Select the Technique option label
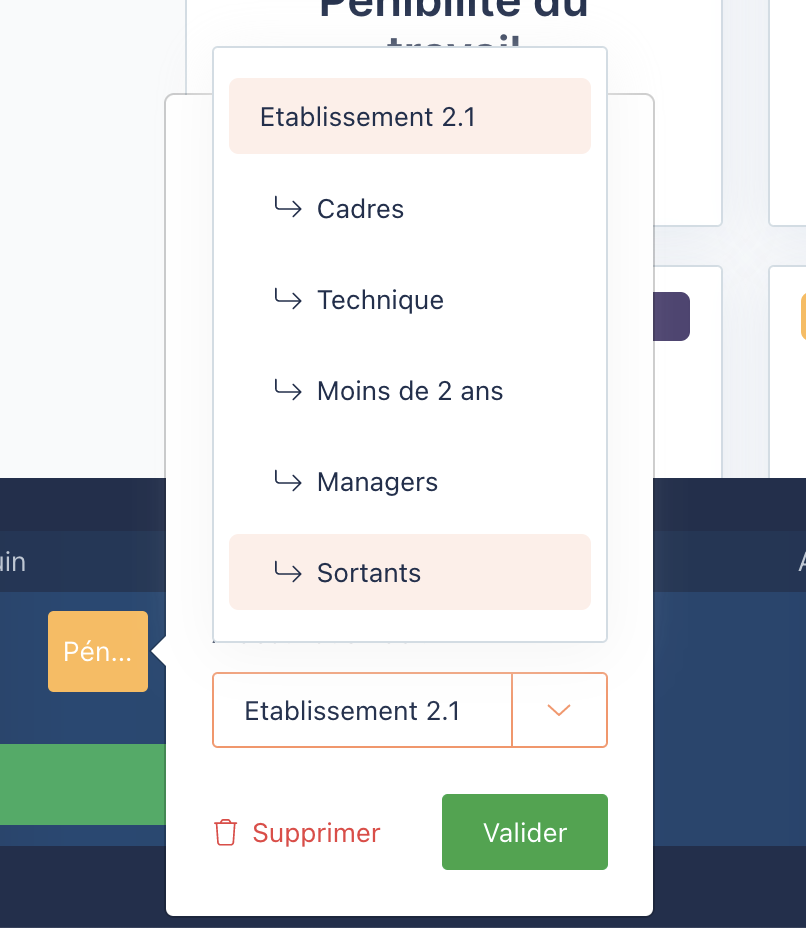This screenshot has width=806, height=928. click(380, 300)
